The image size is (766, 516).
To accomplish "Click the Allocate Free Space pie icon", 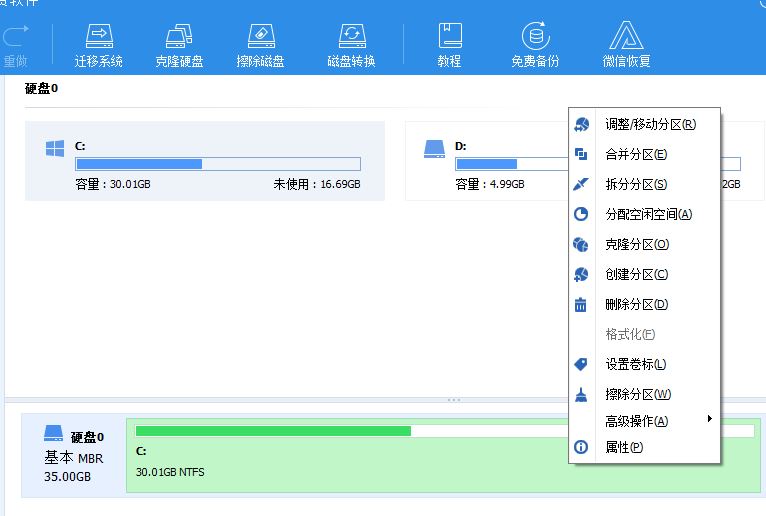I will tap(581, 214).
